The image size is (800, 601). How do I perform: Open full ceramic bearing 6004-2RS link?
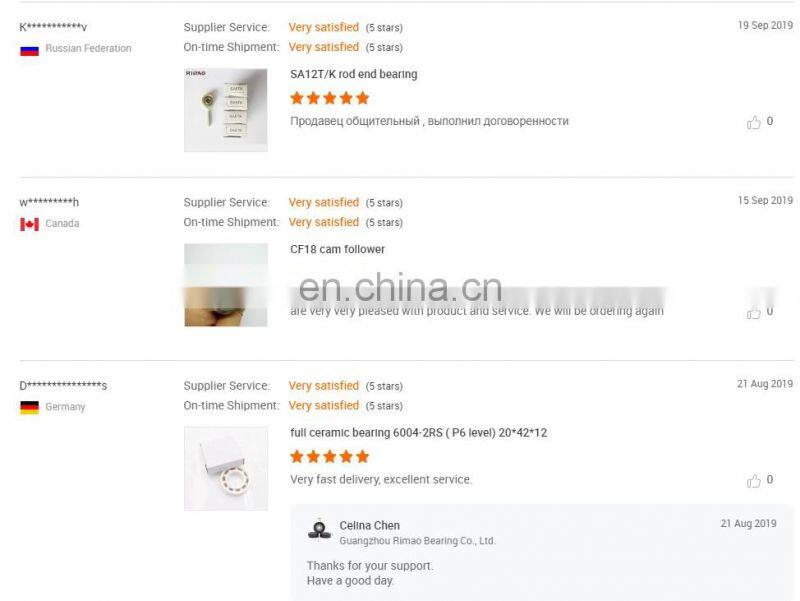(418, 433)
